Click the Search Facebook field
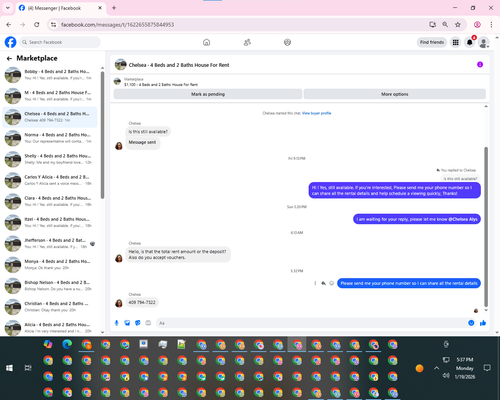This screenshot has height=400, width=500. click(x=60, y=42)
